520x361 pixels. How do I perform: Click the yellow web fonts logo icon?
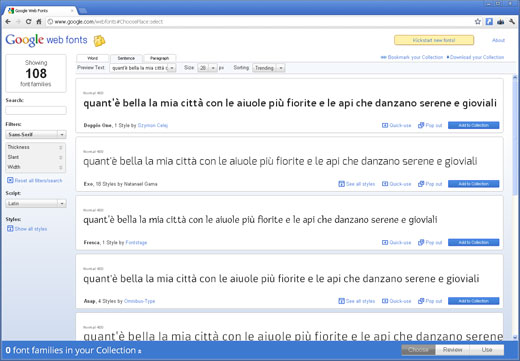pyautogui.click(x=99, y=41)
